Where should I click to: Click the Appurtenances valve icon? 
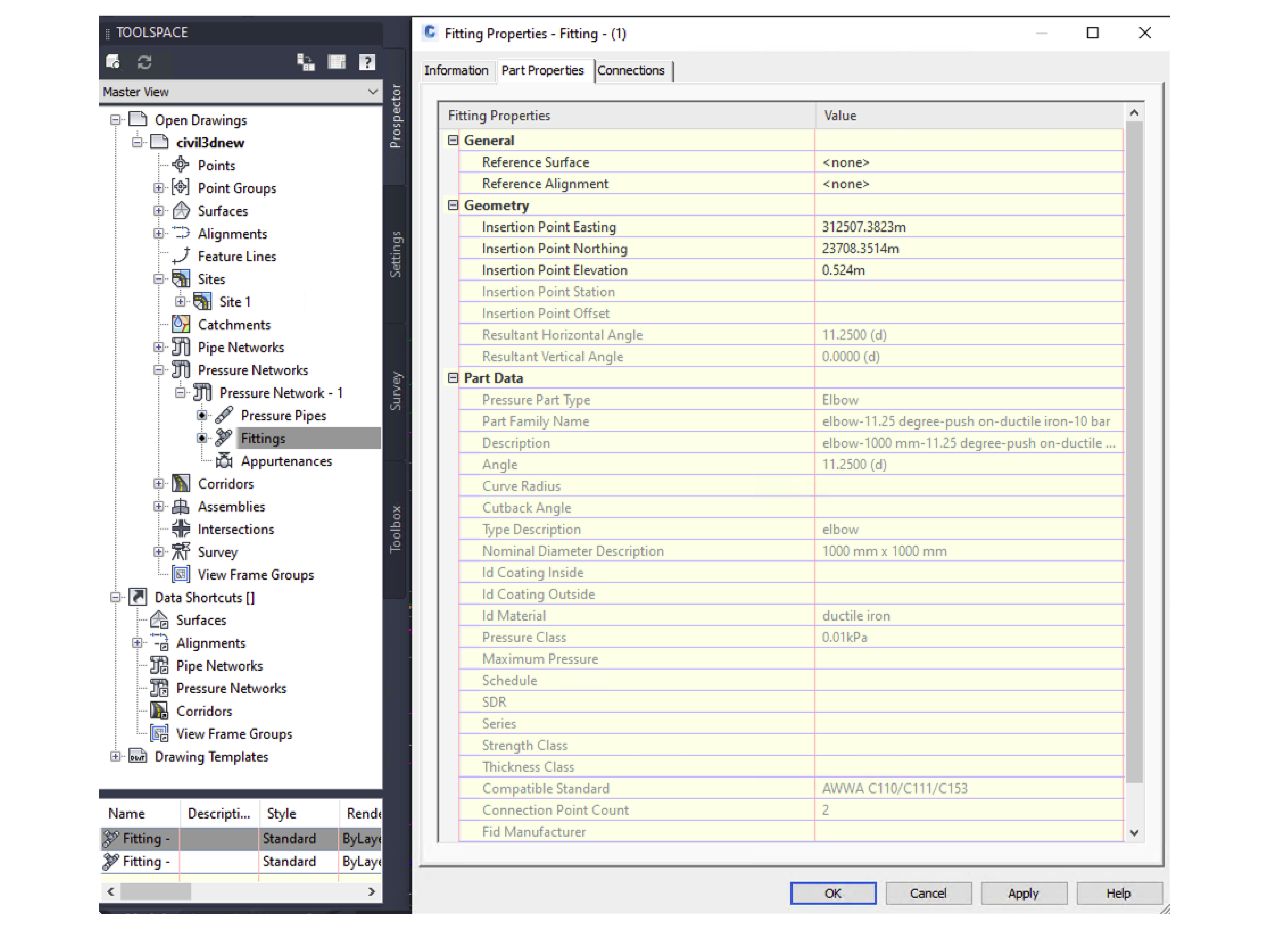pos(224,460)
